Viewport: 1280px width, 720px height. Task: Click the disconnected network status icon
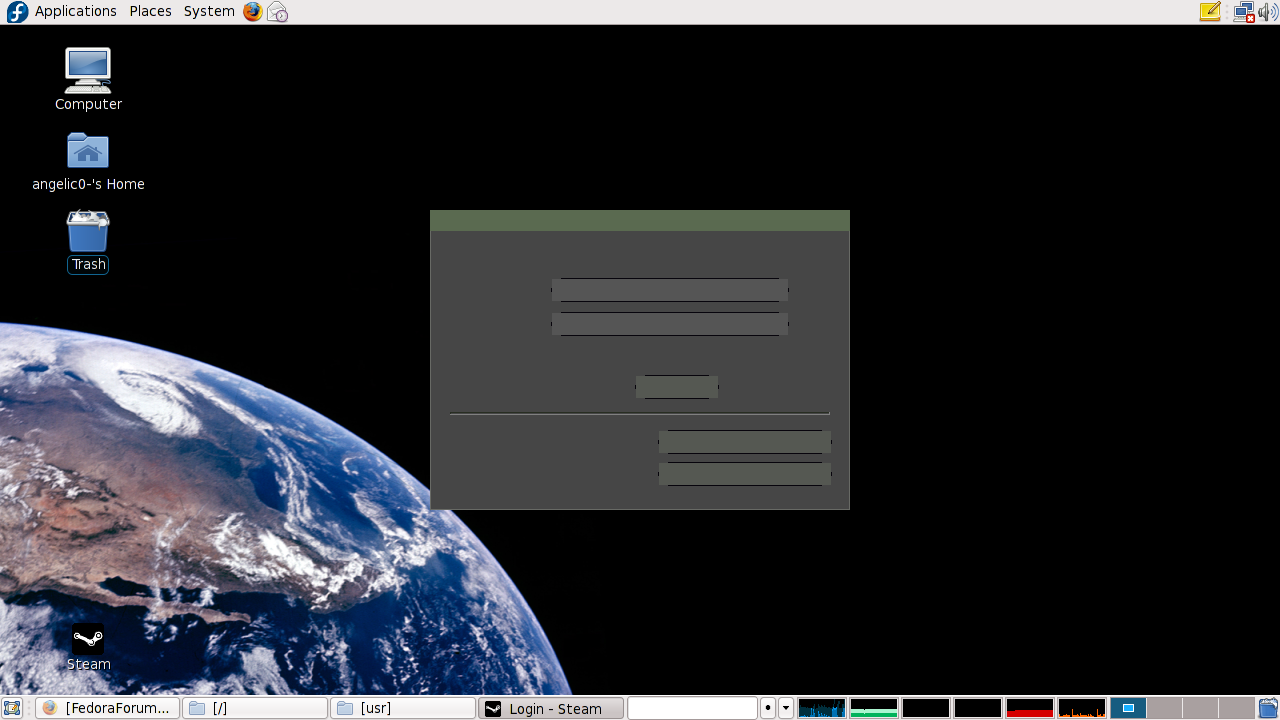(x=1243, y=12)
